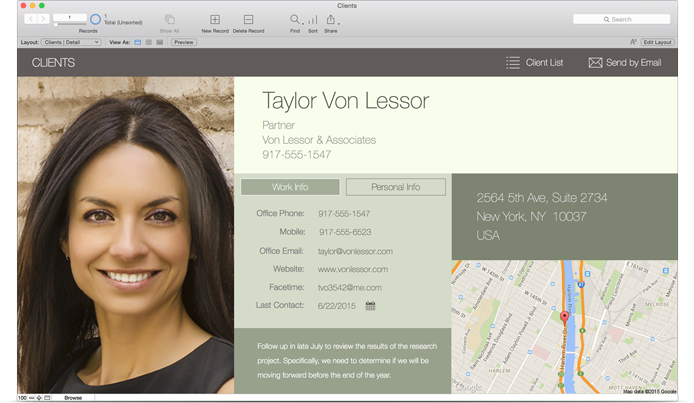Click the CLIENTS header title
The width and height of the screenshot is (694, 403).
tap(53, 63)
